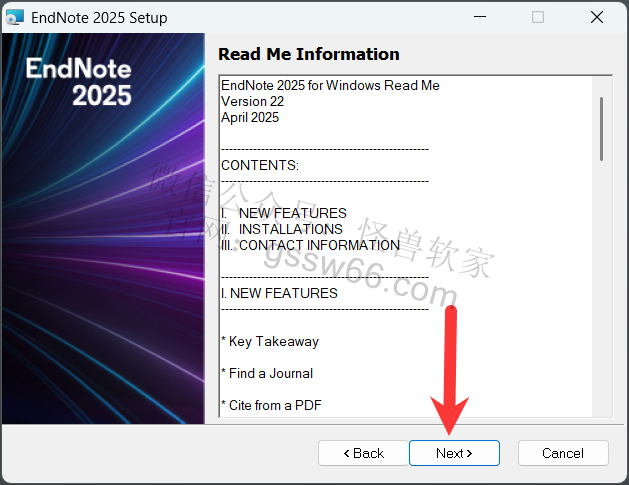629x485 pixels.
Task: Click the EndNote 2025 logo on the banner
Action: click(78, 82)
